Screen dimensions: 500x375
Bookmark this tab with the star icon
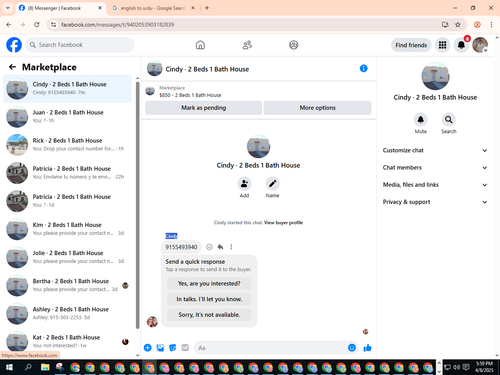point(458,25)
